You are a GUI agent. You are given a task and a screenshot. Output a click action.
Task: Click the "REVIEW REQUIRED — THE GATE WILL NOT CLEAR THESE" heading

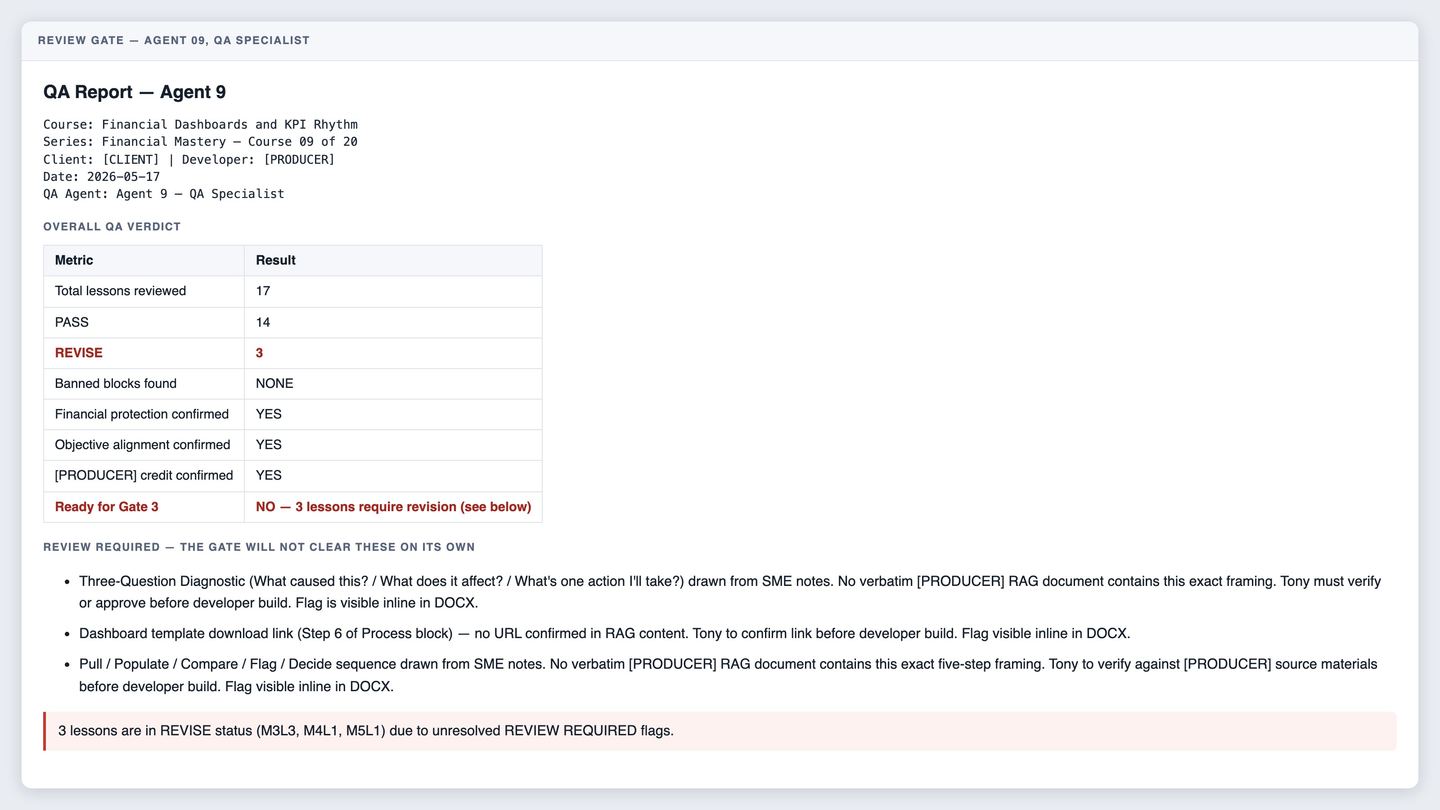259,548
